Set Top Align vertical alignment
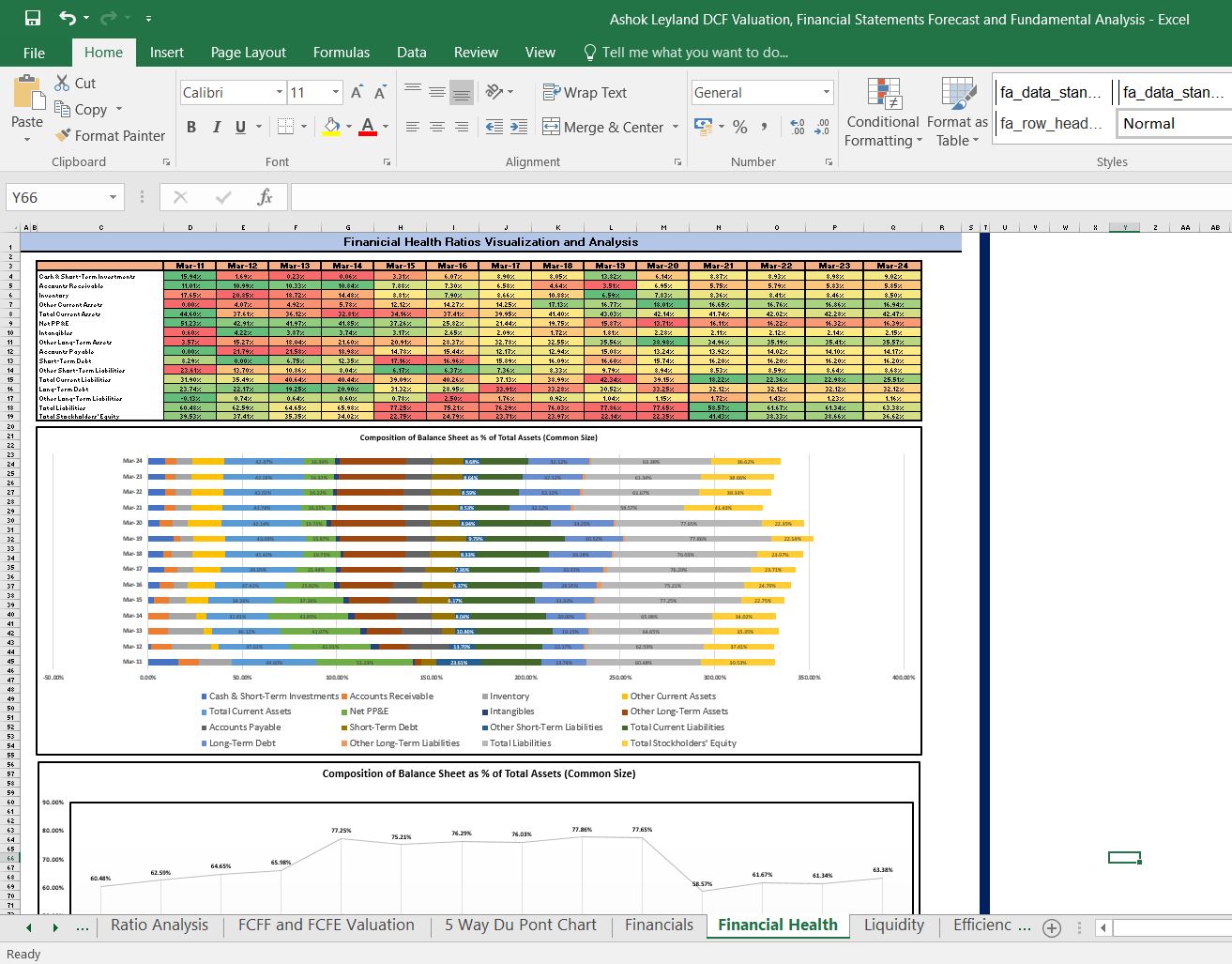 tap(413, 92)
